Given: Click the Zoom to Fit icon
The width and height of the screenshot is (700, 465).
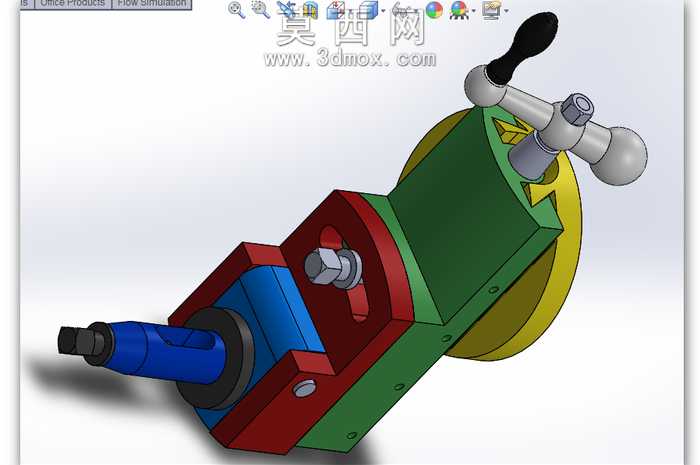Looking at the screenshot, I should (x=236, y=10).
